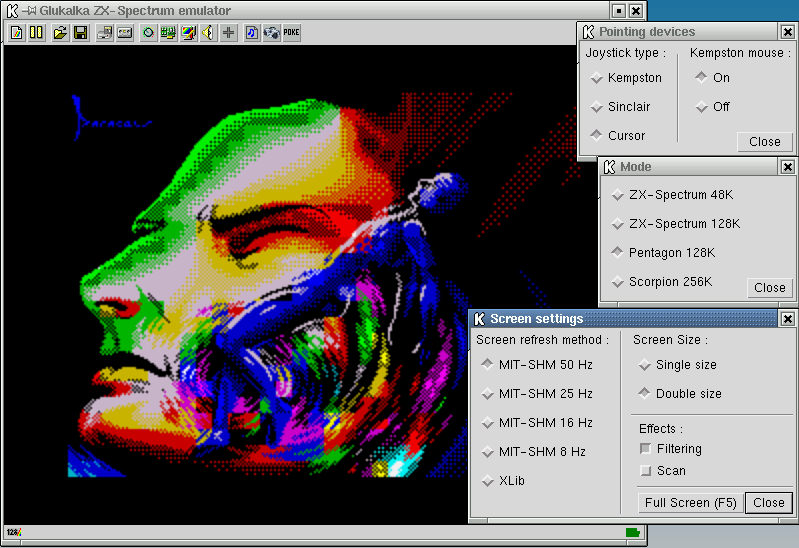Pause emulation with the pause icon
The image size is (799, 548).
(36, 33)
